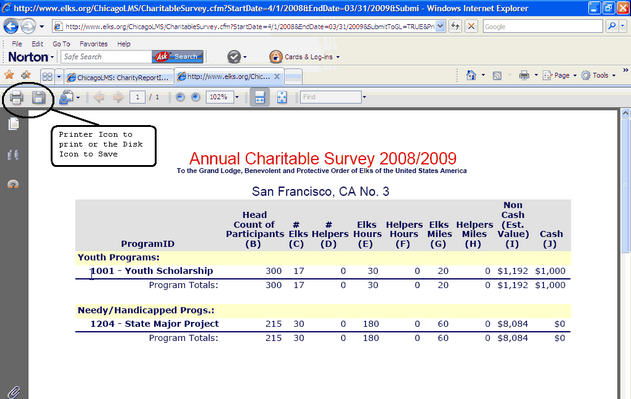Screen dimensions: 631x399
Task: Open the File menu
Action: [x=17, y=44]
